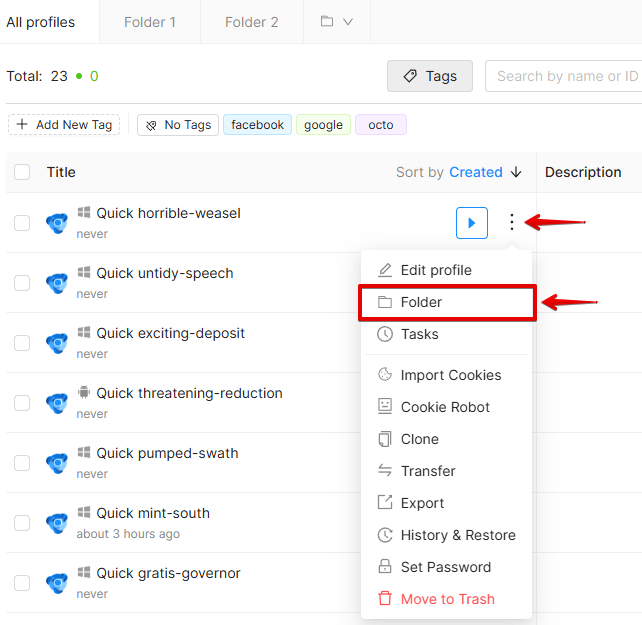Start the Quick horrible-weasel profile with play button
The width and height of the screenshot is (642, 625).
(472, 223)
